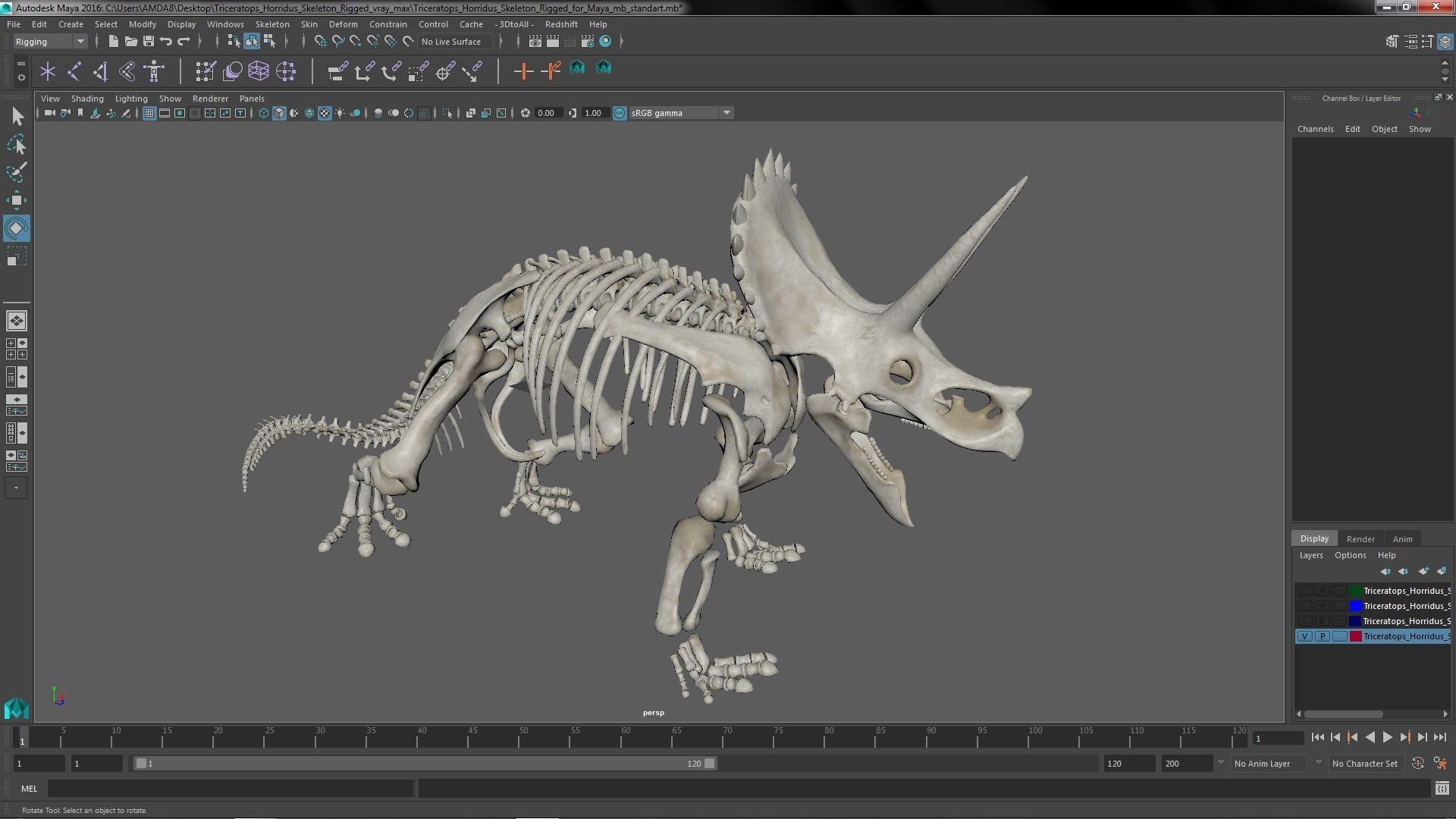Image resolution: width=1456 pixels, height=819 pixels.
Task: Choose the Move tool
Action: [17, 200]
